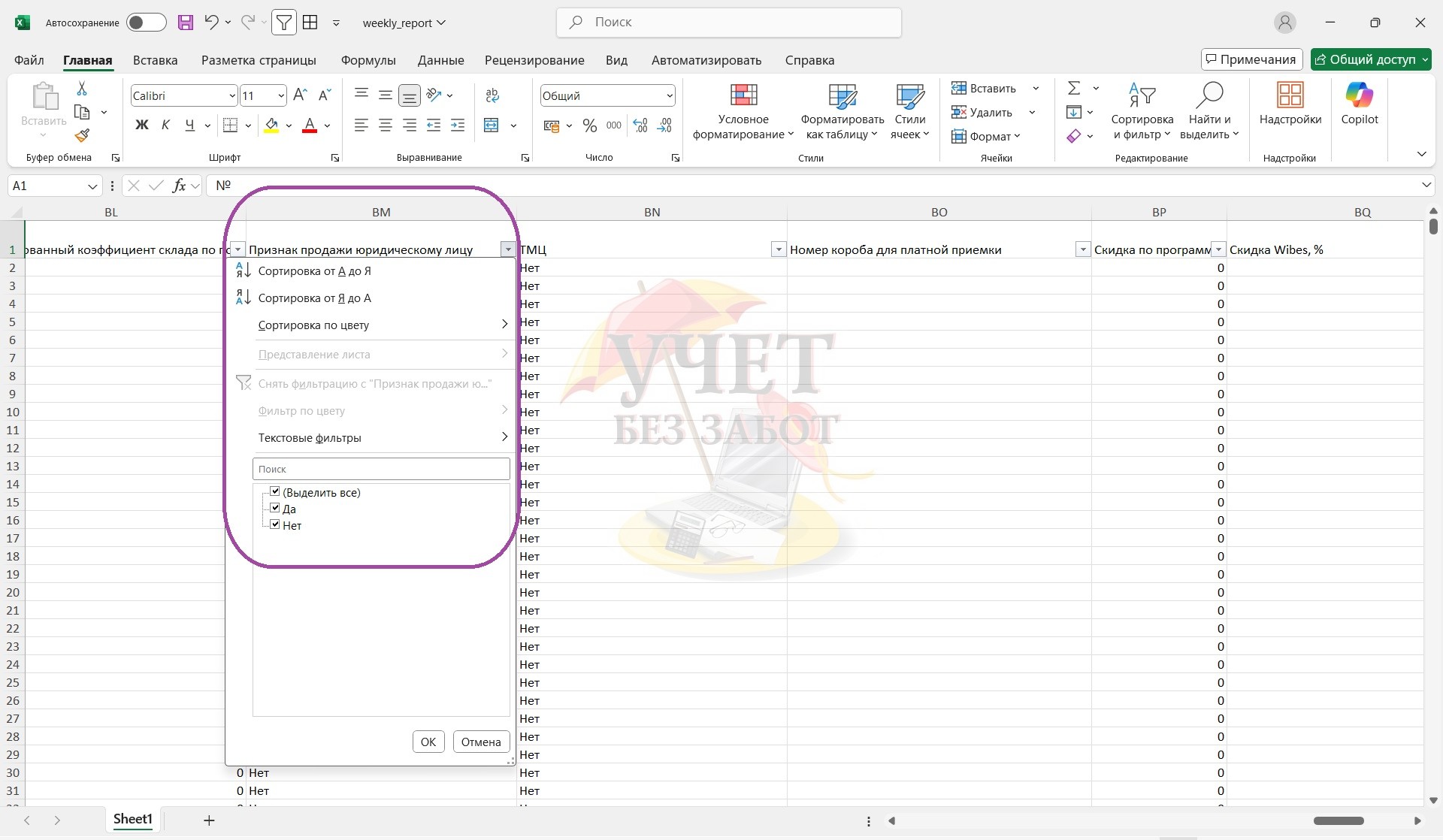Open the Формулы ribbon tab
Screen dimensions: 1443x840
point(368,60)
